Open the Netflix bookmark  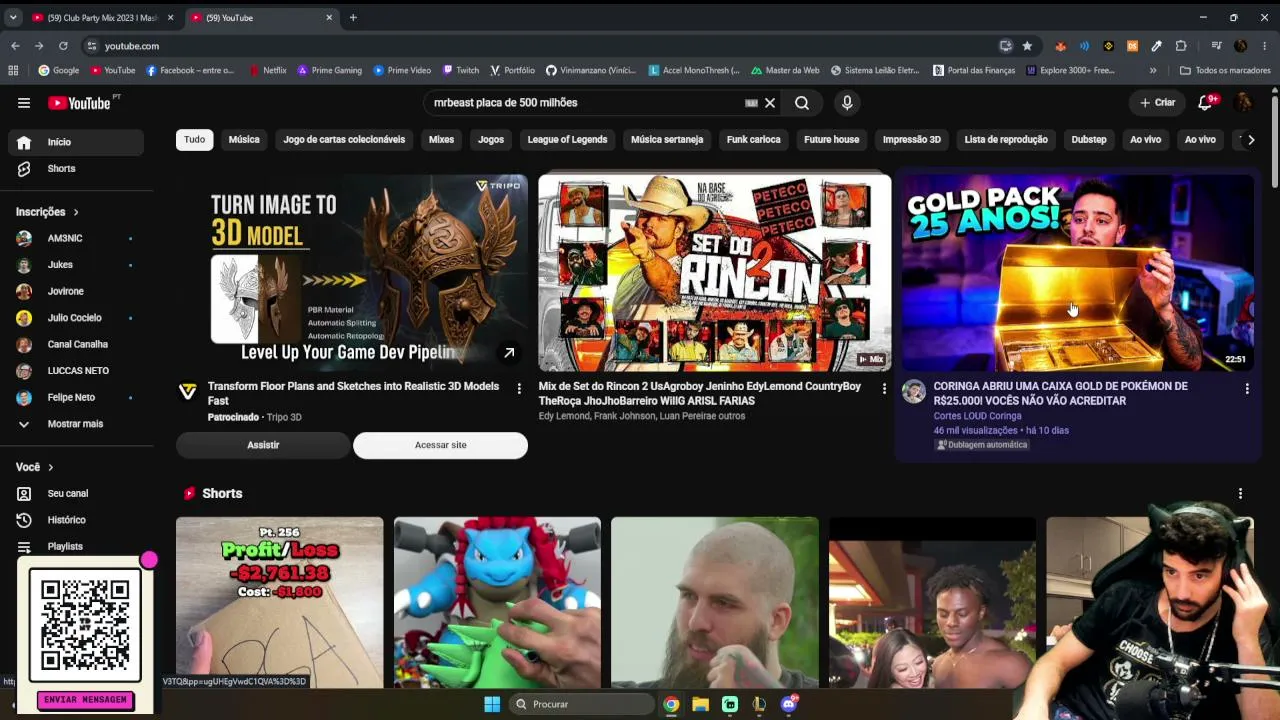click(267, 71)
